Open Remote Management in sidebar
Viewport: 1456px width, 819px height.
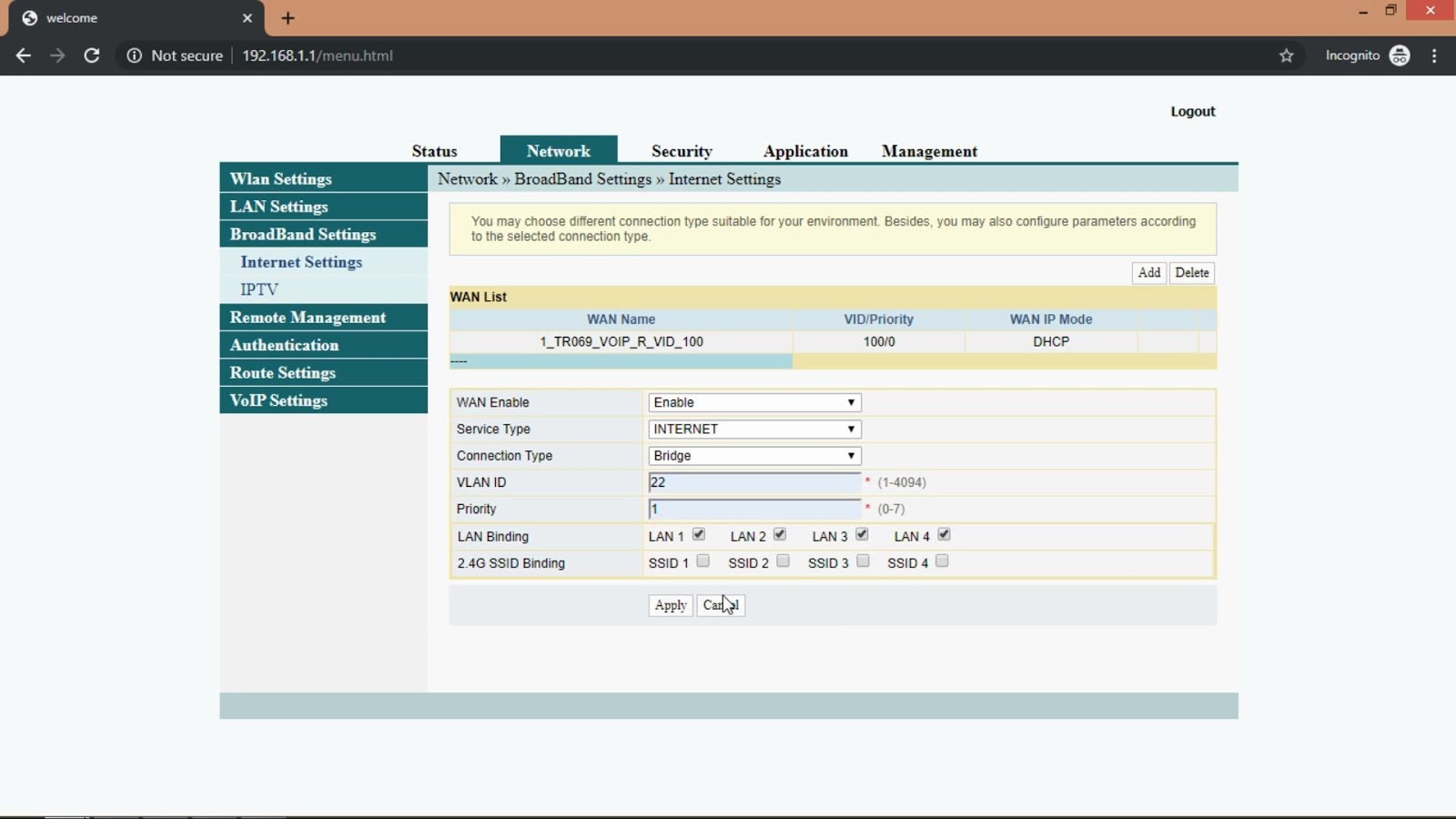point(323,317)
